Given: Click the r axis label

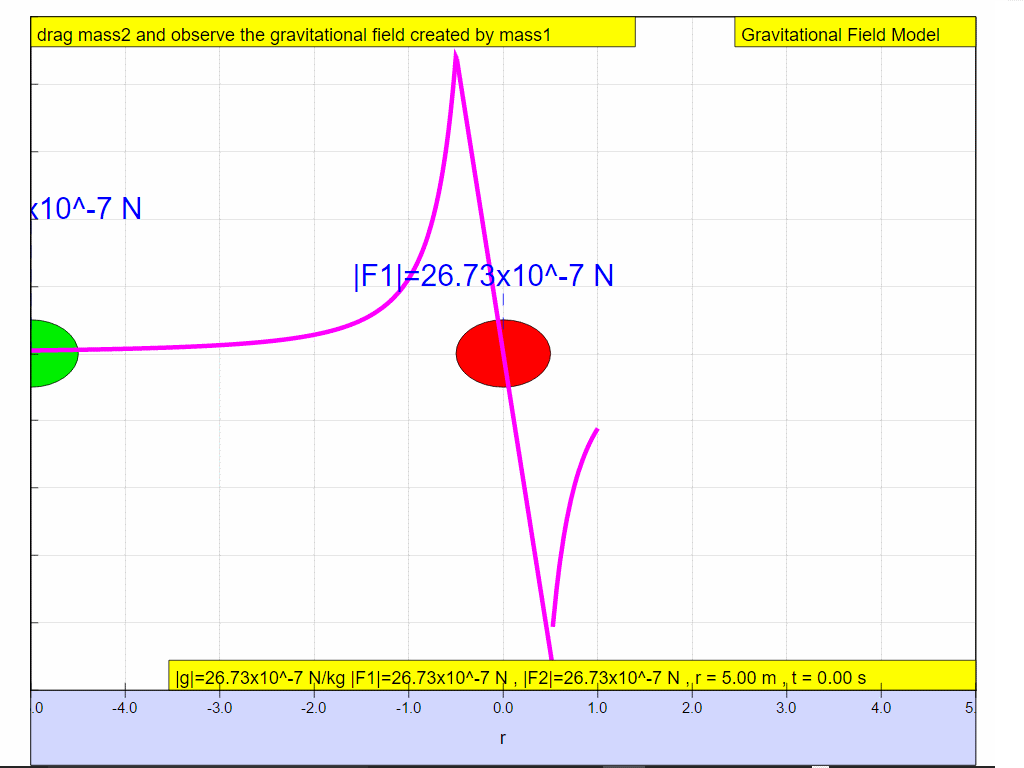Looking at the screenshot, I should pyautogui.click(x=503, y=738).
